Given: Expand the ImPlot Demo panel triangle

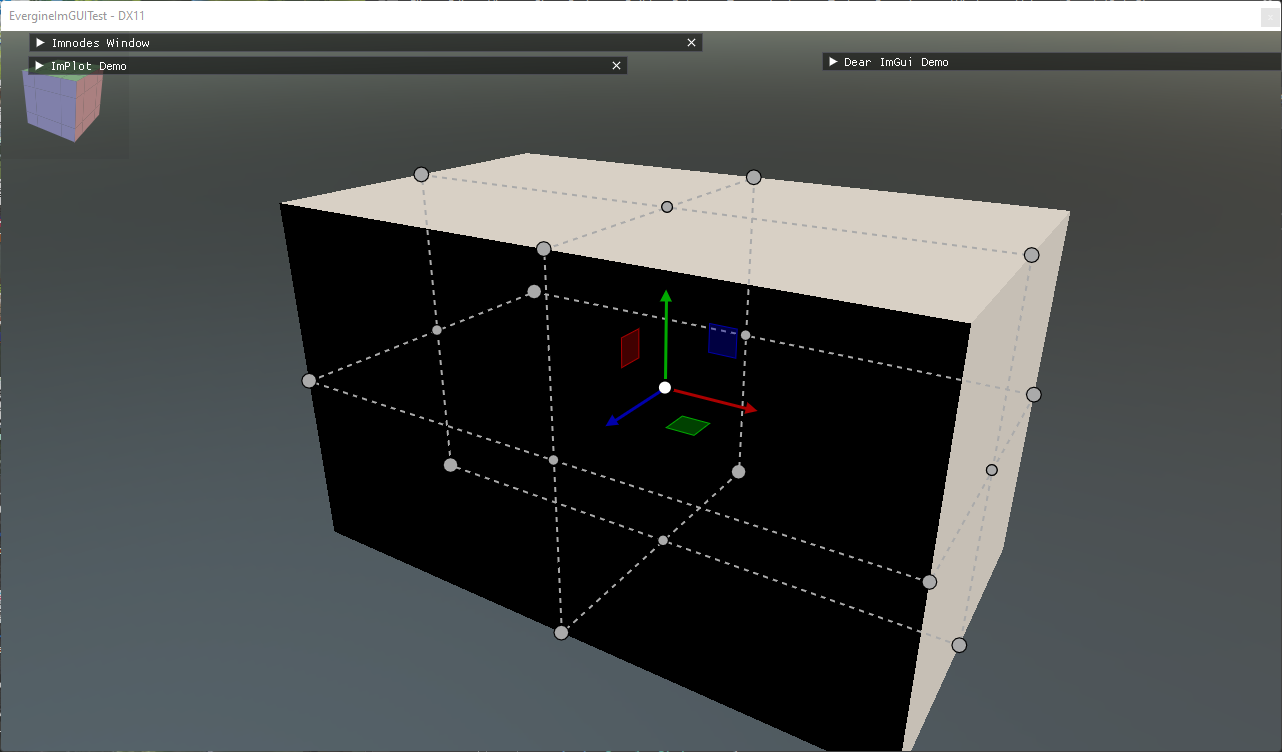Looking at the screenshot, I should [x=41, y=66].
